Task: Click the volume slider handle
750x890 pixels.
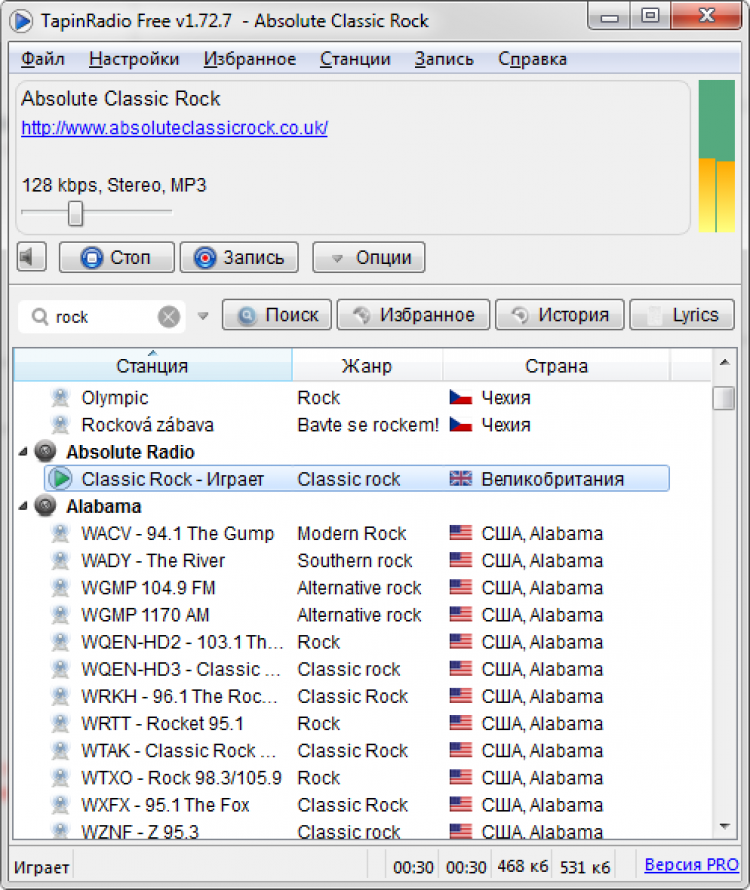Action: (75, 213)
